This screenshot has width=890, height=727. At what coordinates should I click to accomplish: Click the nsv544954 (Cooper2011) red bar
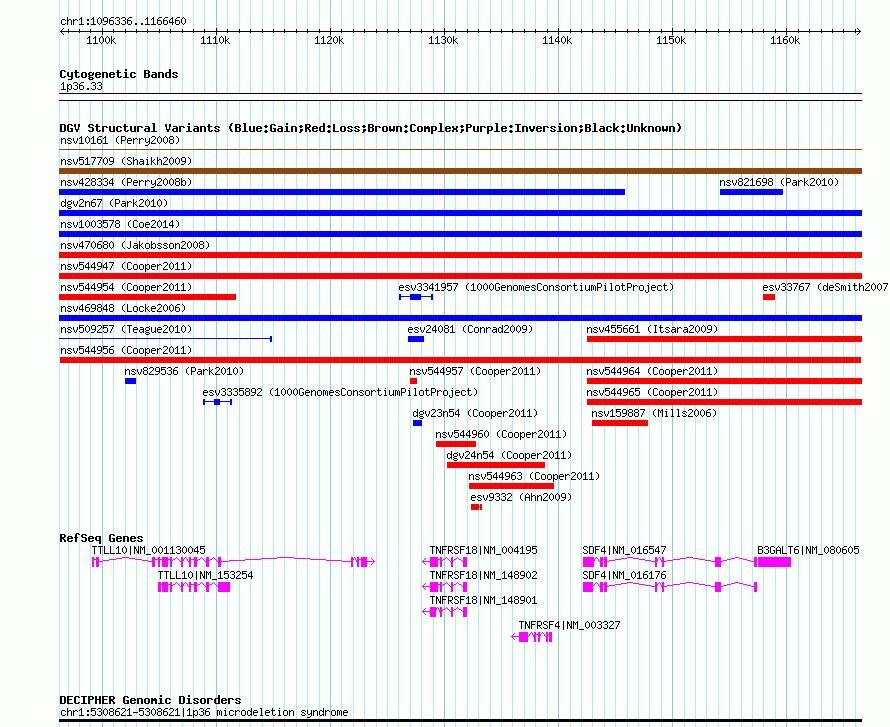pyautogui.click(x=148, y=297)
